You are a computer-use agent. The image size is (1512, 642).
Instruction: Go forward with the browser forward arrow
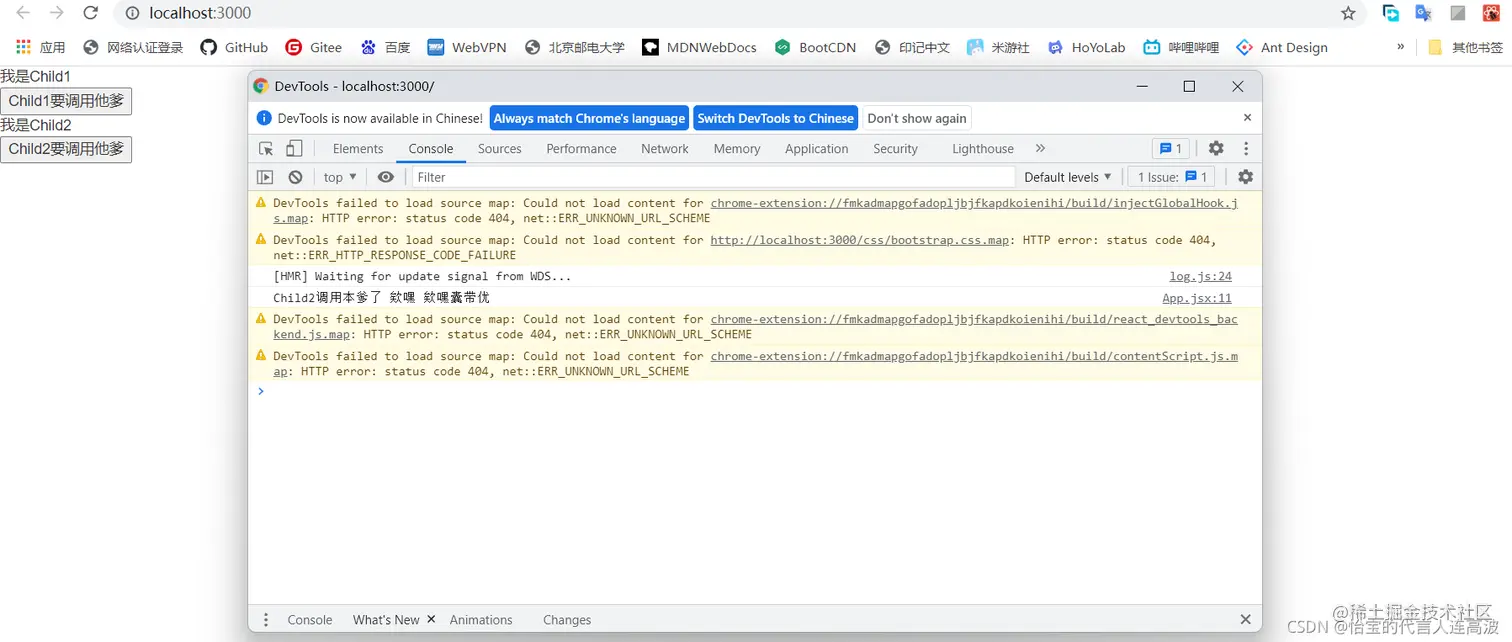pos(57,13)
